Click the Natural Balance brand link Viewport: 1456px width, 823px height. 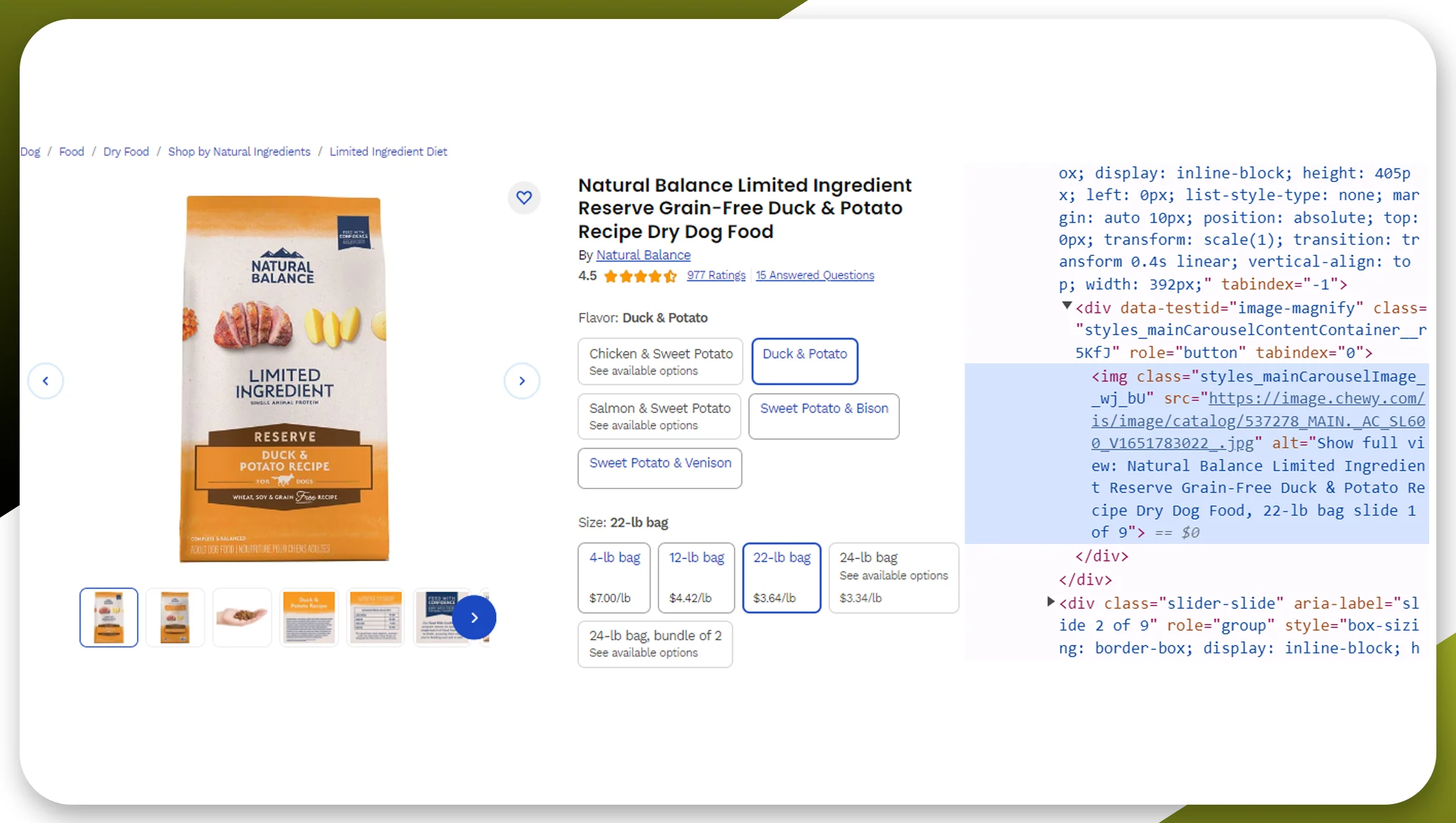point(643,255)
